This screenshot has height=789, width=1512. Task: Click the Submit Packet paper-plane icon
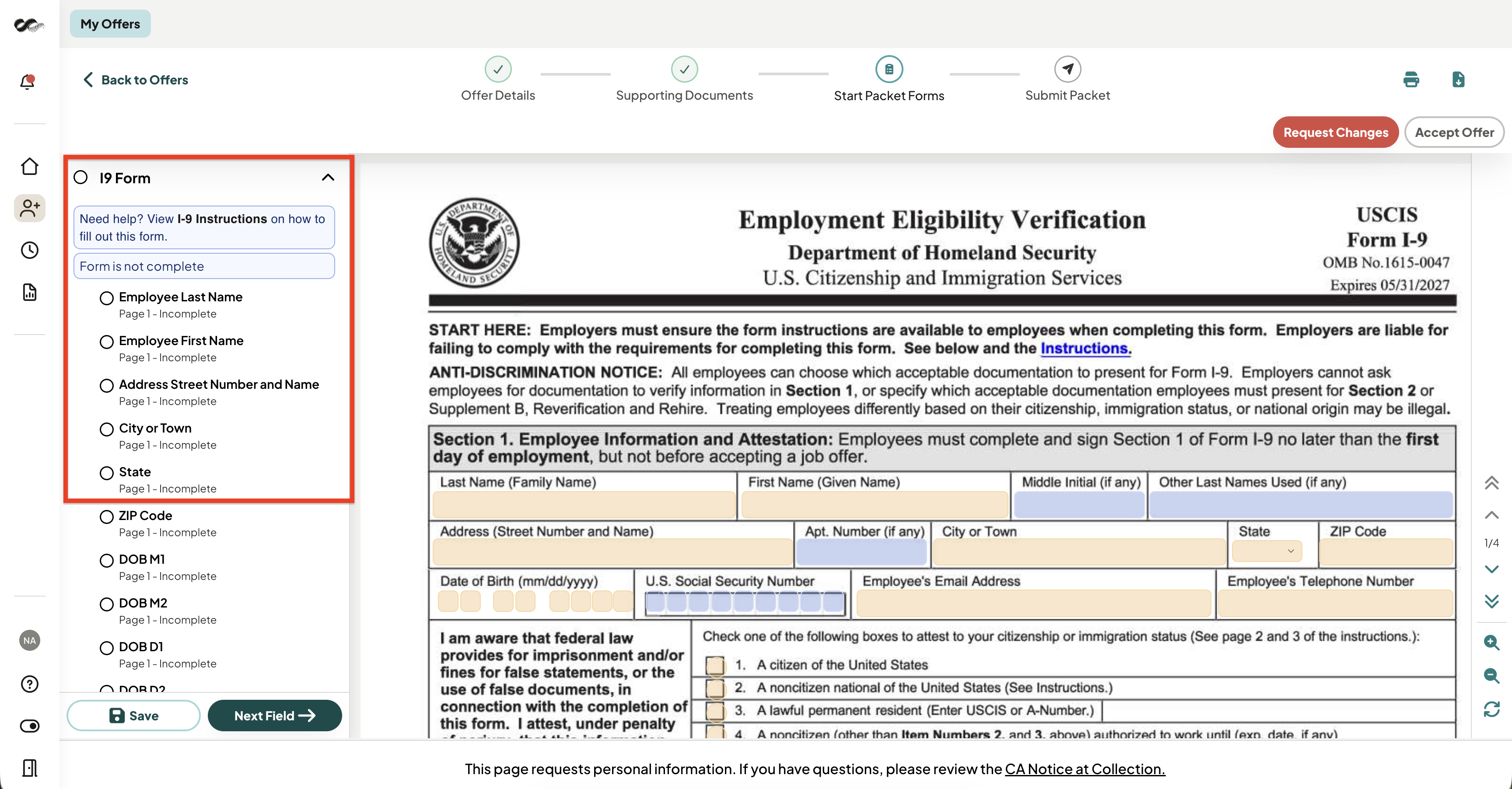click(1067, 69)
